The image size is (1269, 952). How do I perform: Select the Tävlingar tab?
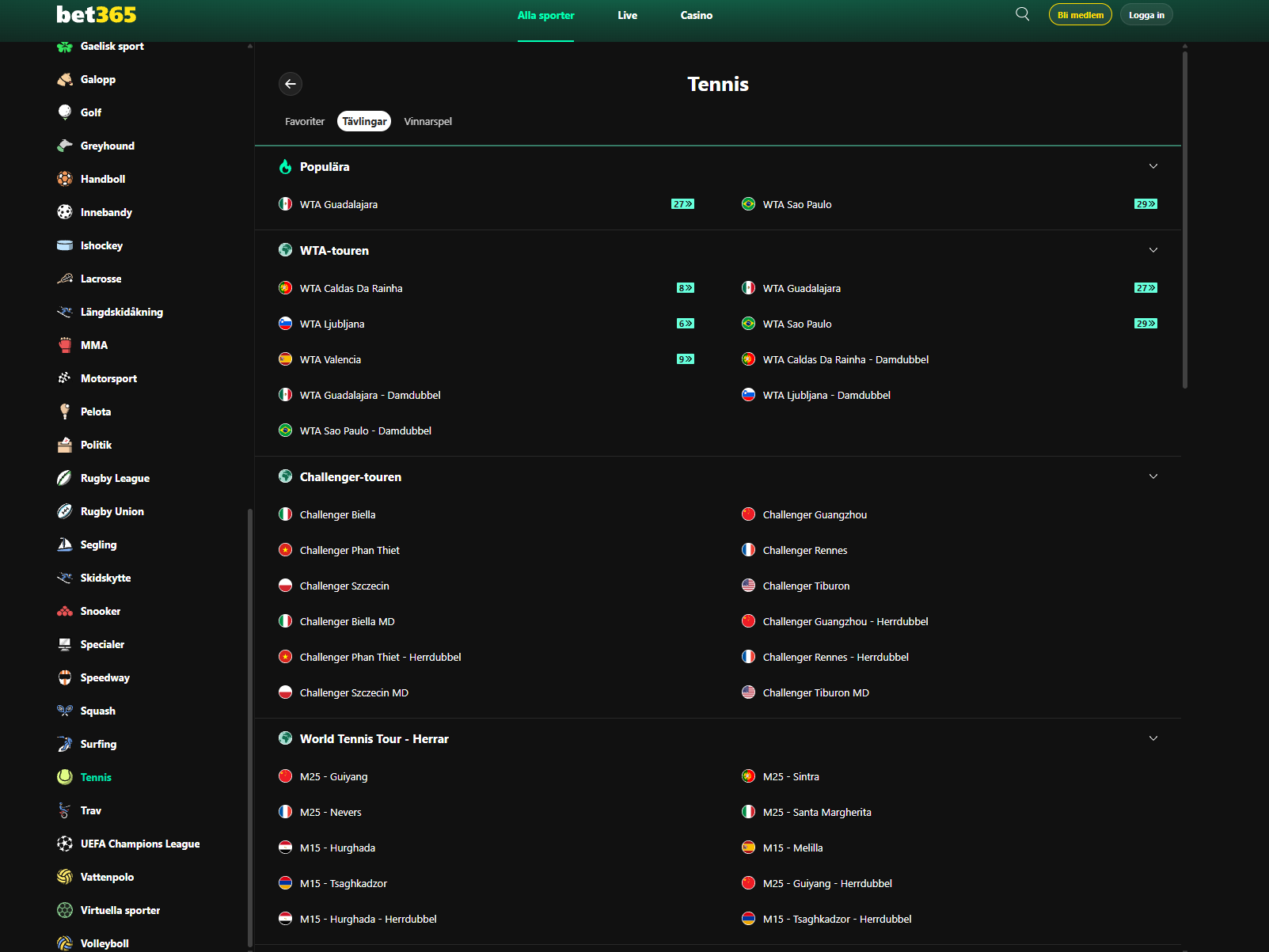364,121
